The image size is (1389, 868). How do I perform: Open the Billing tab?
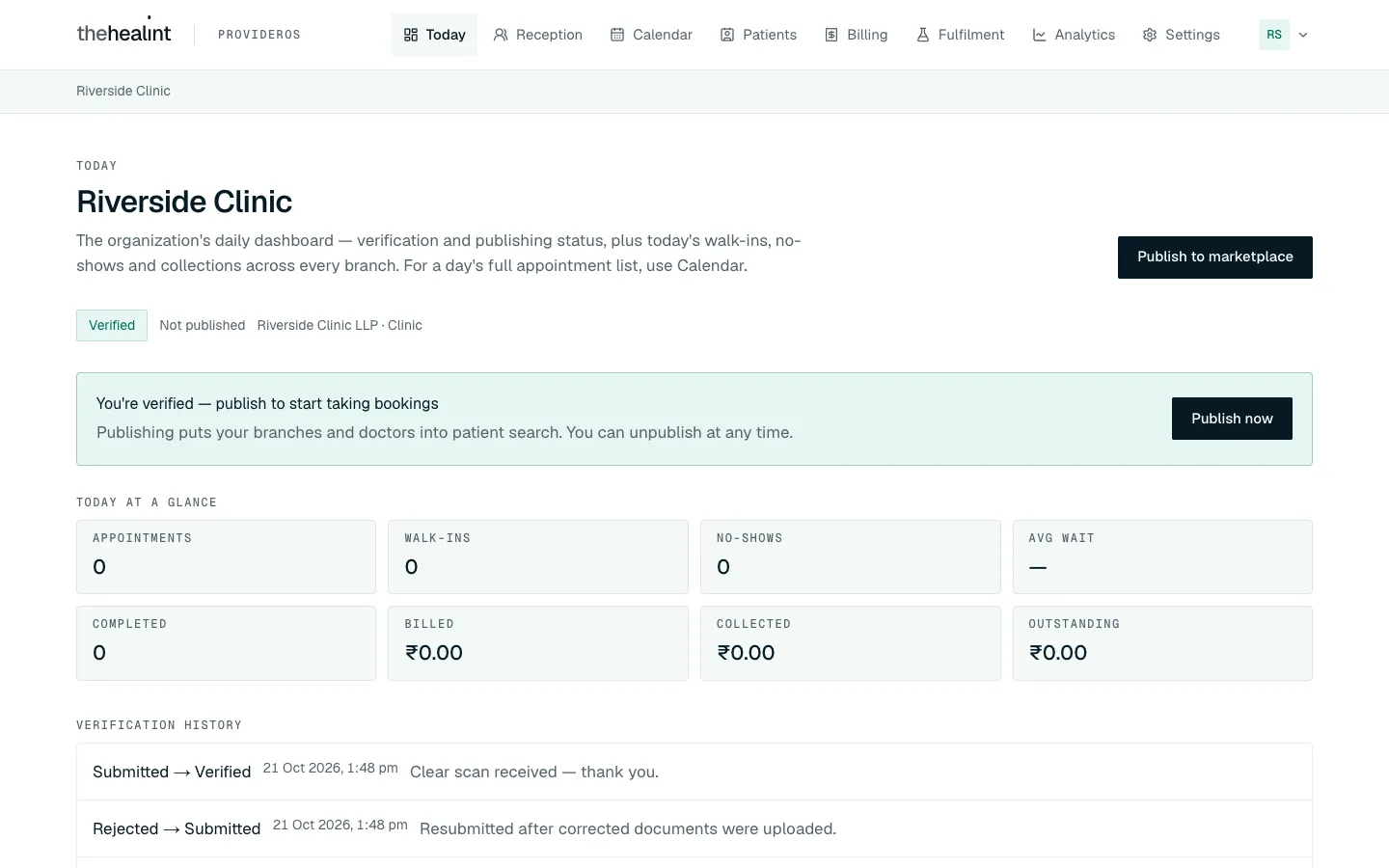coord(856,35)
